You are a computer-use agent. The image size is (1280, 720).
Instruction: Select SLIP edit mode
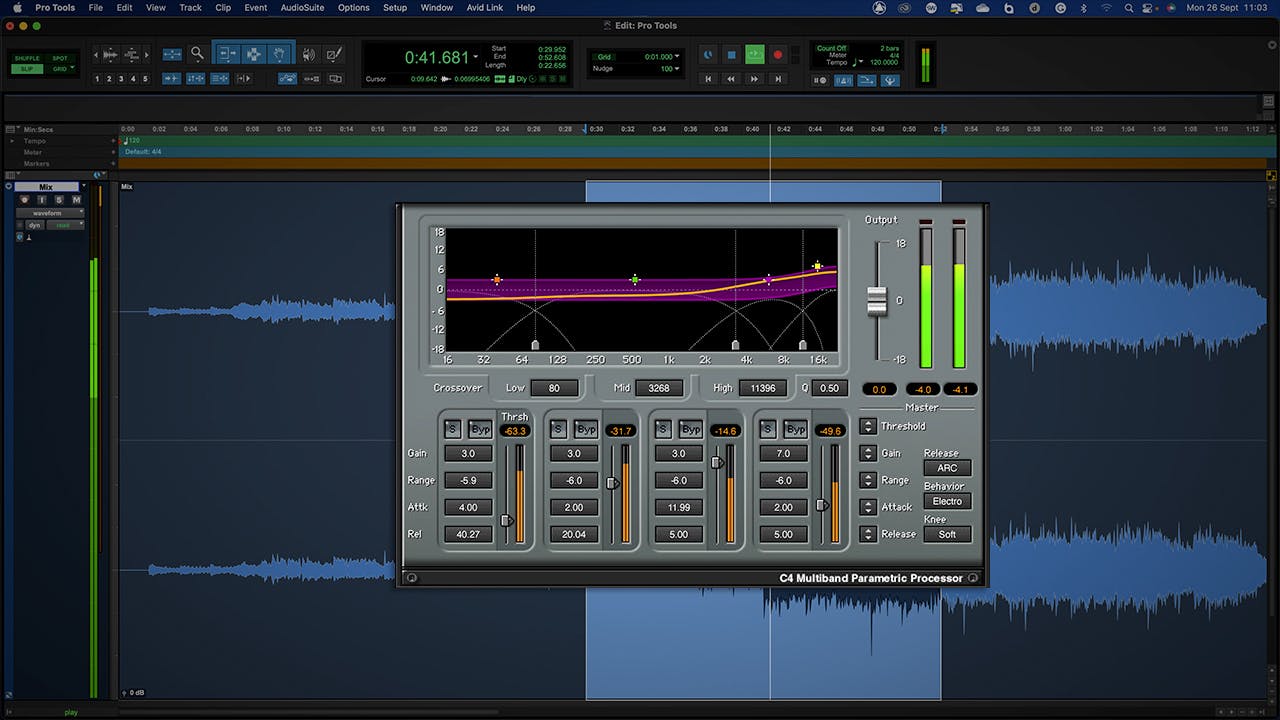point(27,69)
